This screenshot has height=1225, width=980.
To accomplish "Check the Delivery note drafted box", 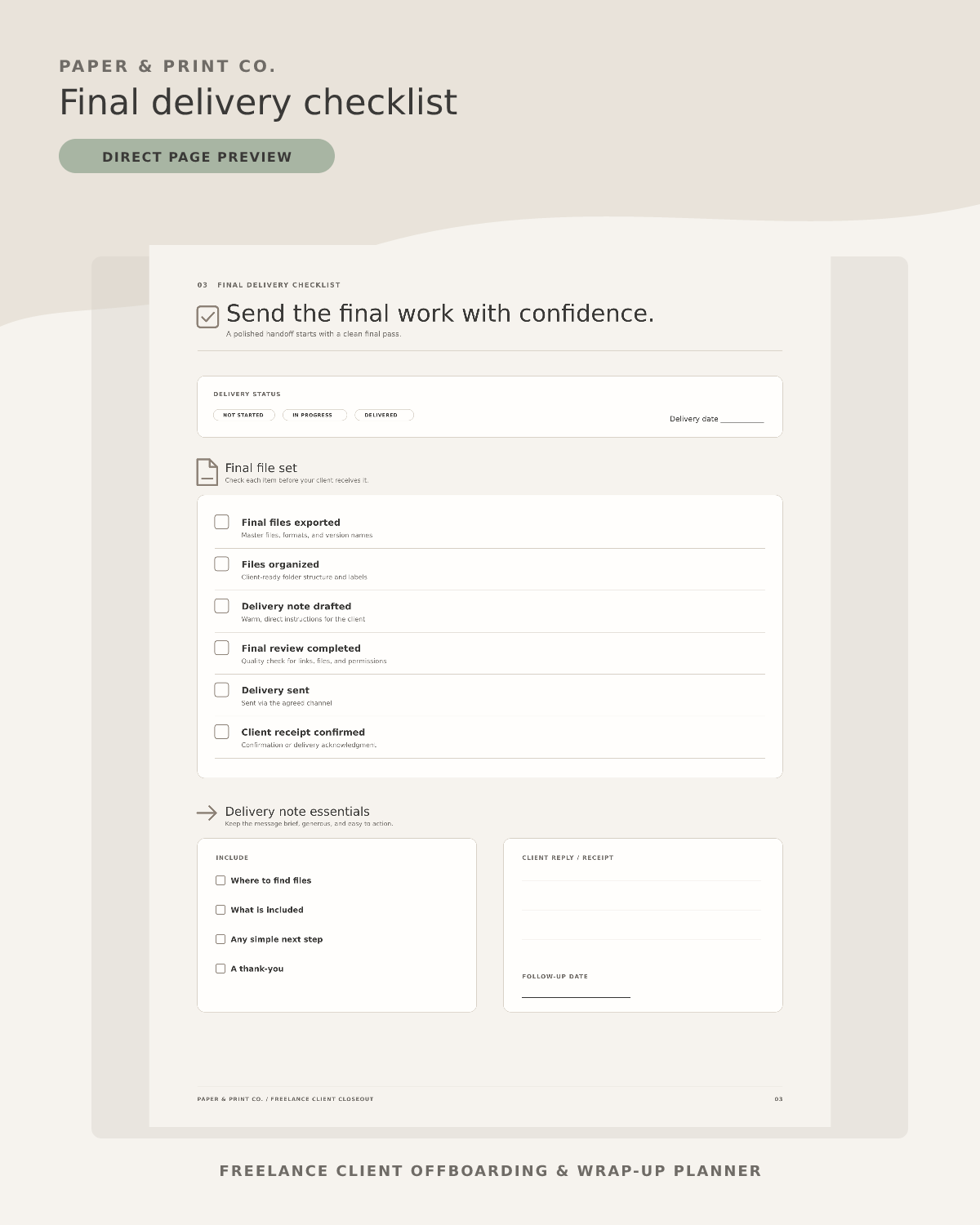I will click(221, 606).
